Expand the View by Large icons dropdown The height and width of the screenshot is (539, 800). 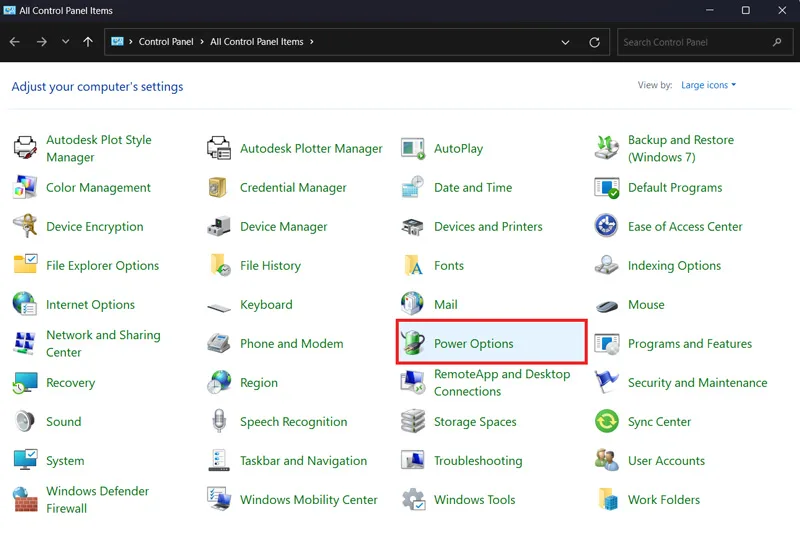point(709,85)
